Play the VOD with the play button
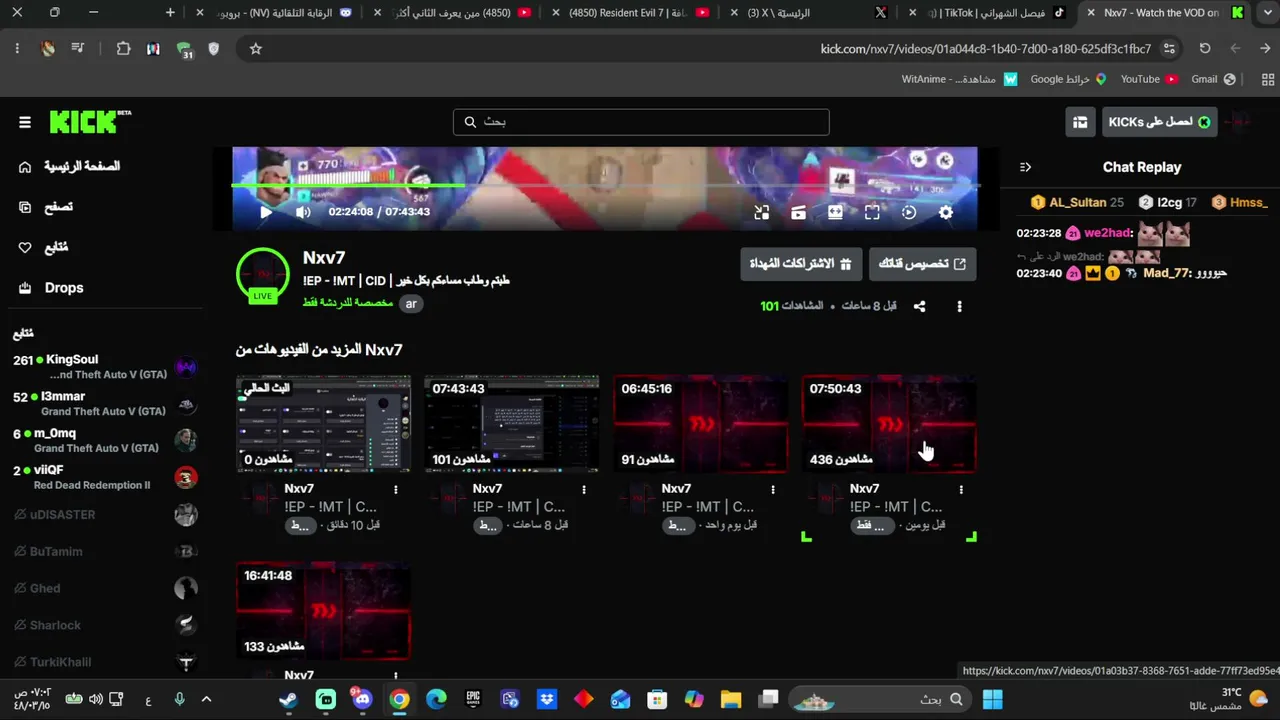 265,212
